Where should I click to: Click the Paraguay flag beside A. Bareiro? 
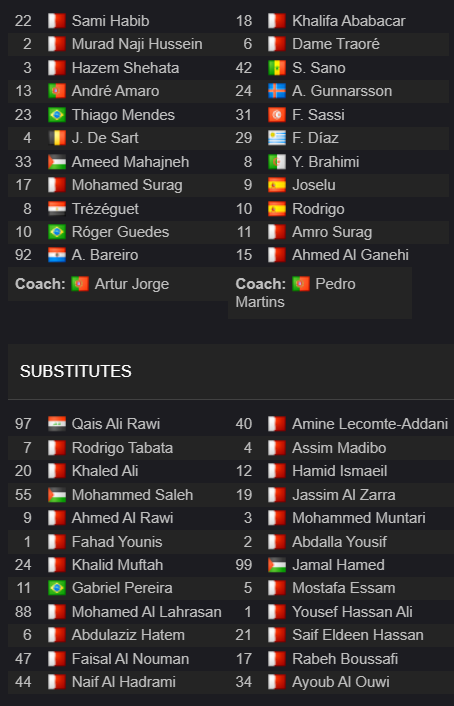click(57, 255)
